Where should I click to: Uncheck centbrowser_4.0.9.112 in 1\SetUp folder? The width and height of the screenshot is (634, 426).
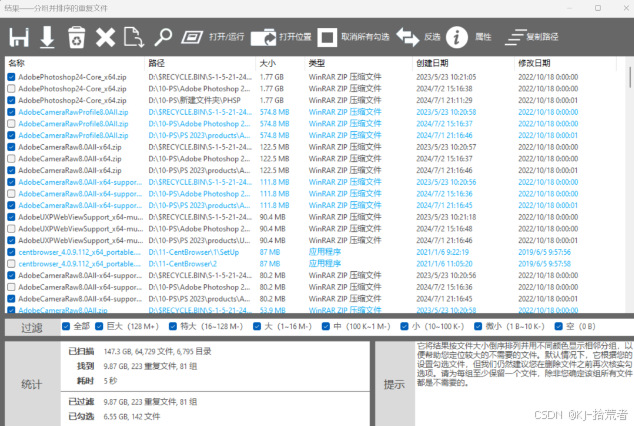pyautogui.click(x=11, y=252)
